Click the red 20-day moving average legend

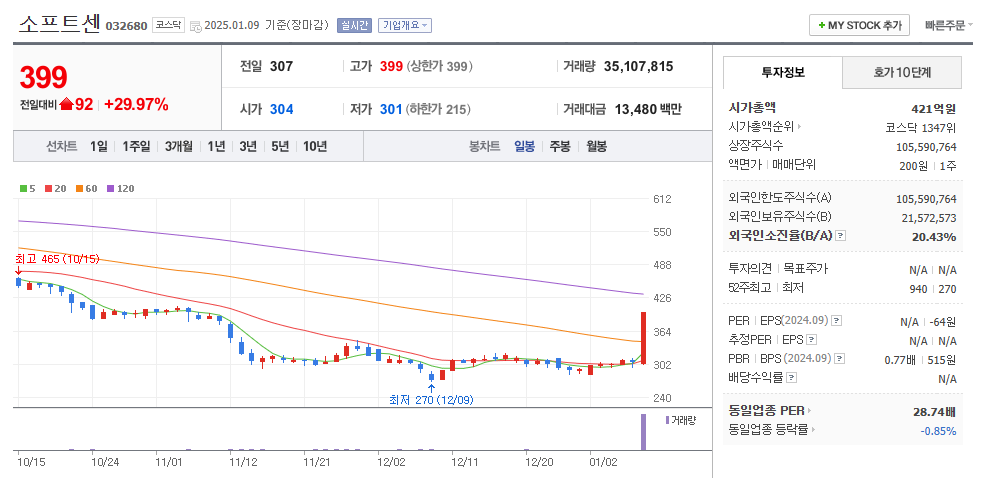click(55, 188)
